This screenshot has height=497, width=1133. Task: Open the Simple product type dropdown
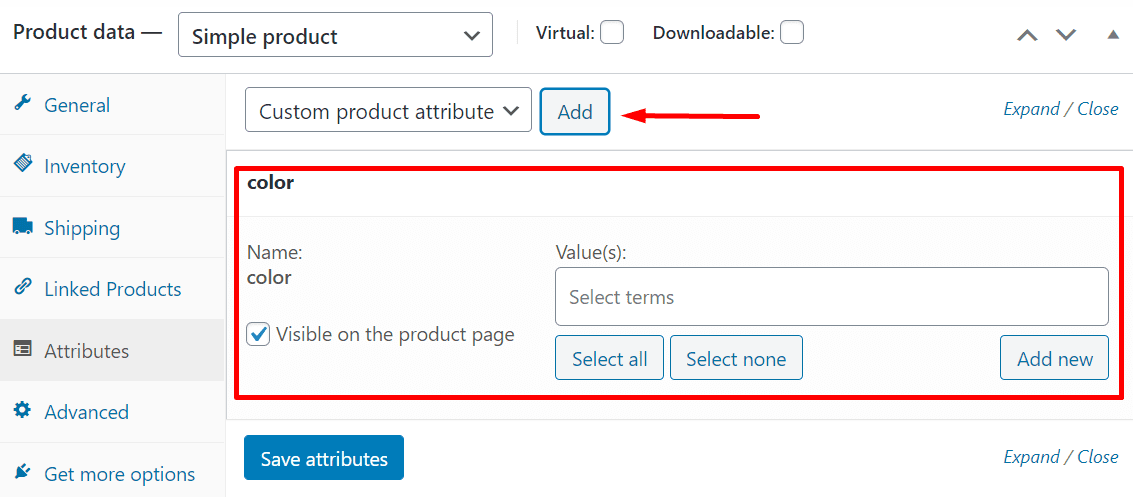[x=335, y=35]
